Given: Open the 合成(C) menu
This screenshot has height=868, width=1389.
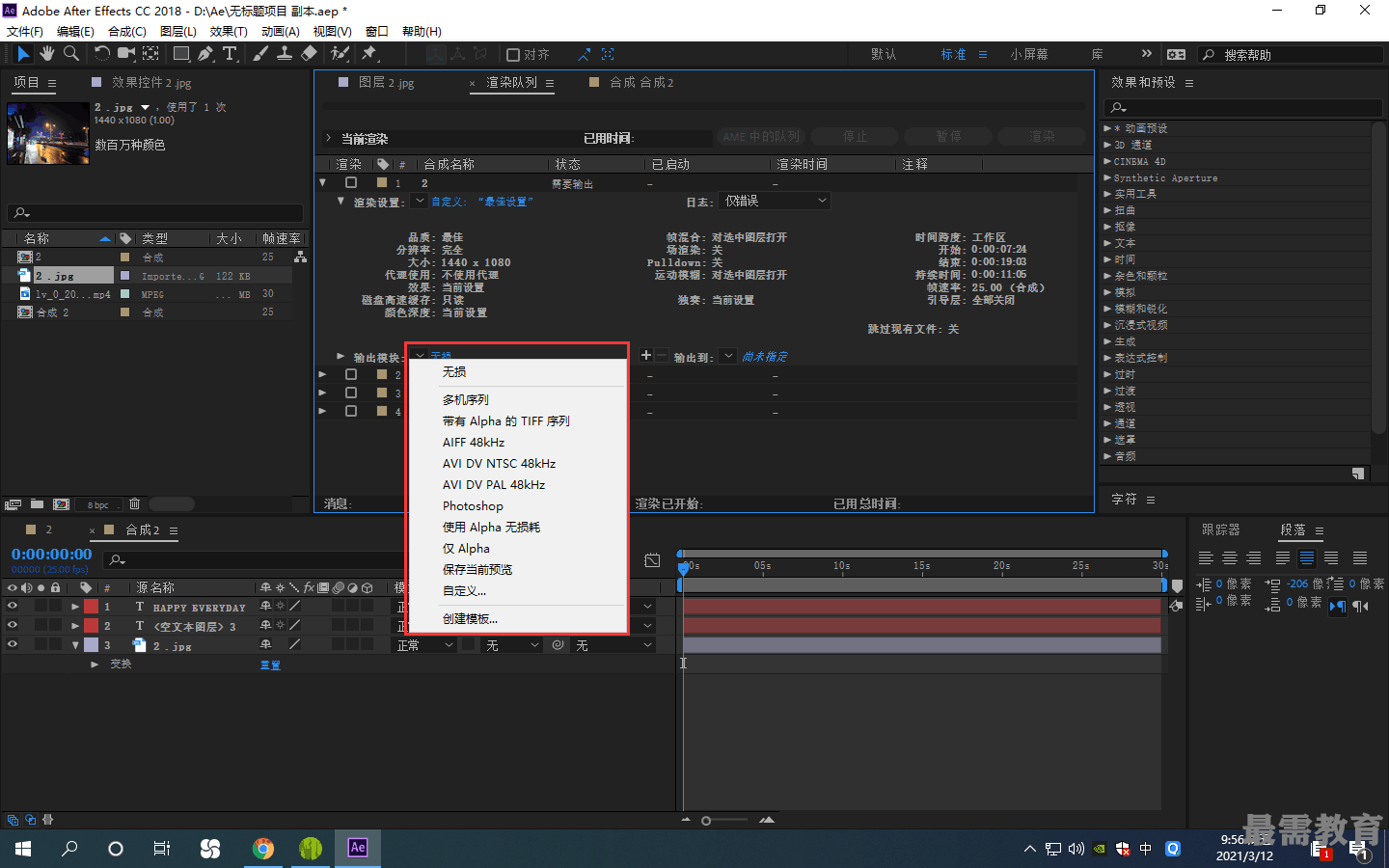Looking at the screenshot, I should [127, 31].
